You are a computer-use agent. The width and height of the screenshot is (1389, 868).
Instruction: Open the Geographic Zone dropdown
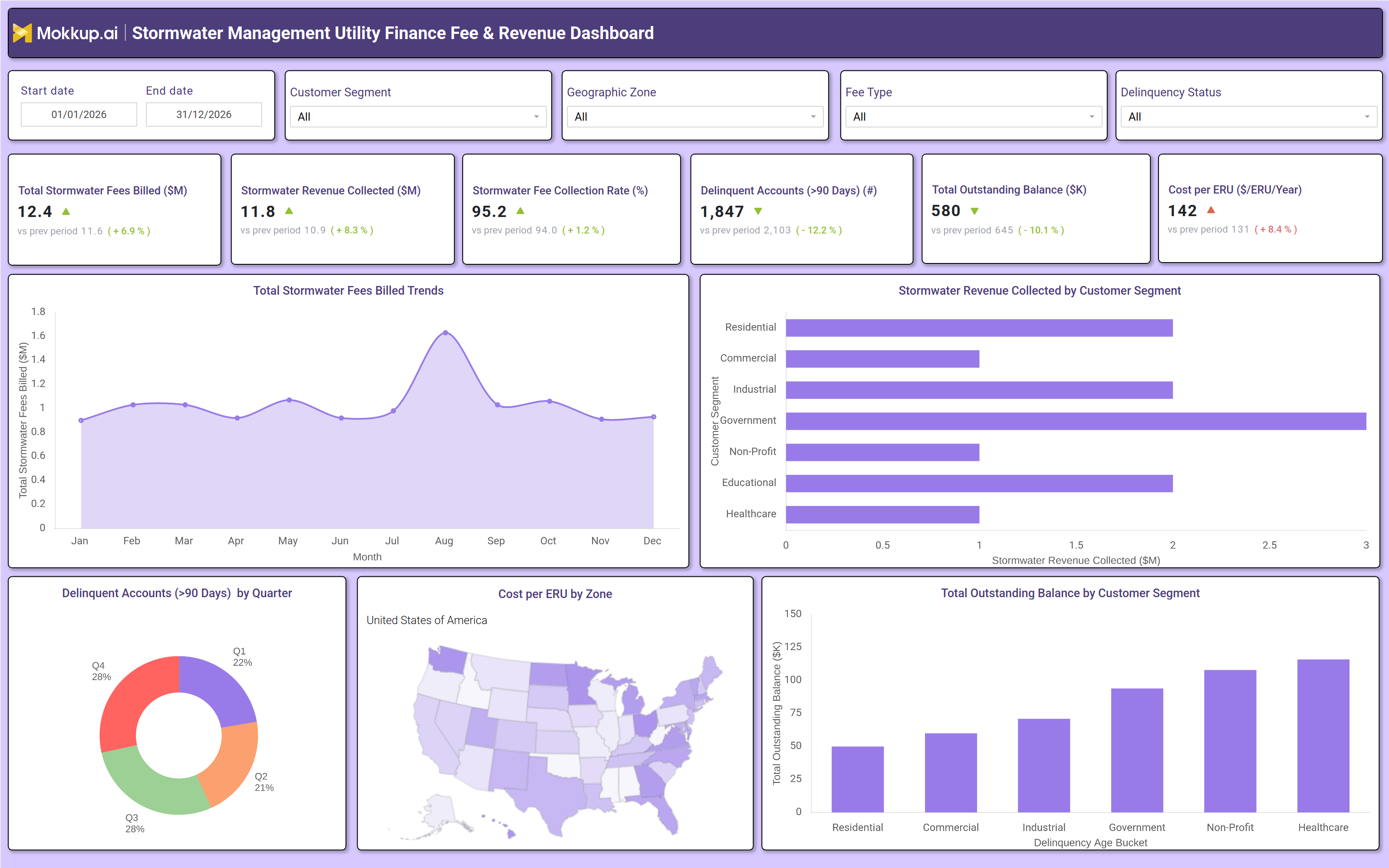coord(694,117)
